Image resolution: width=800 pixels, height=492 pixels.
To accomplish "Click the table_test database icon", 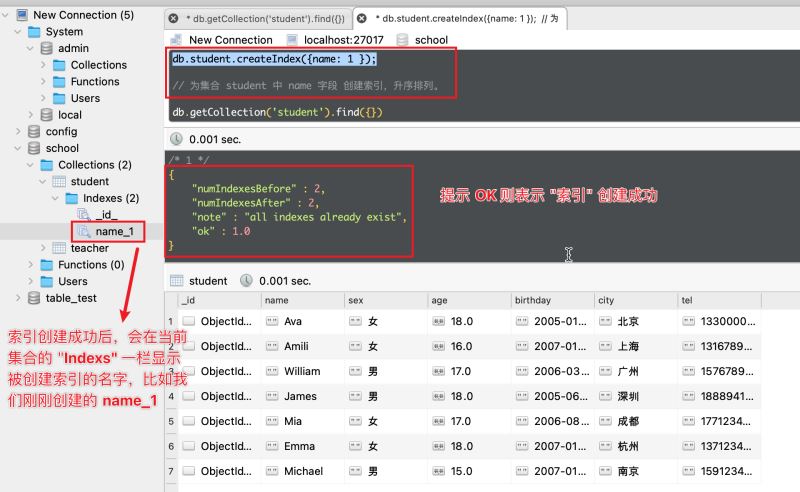I will (34, 298).
